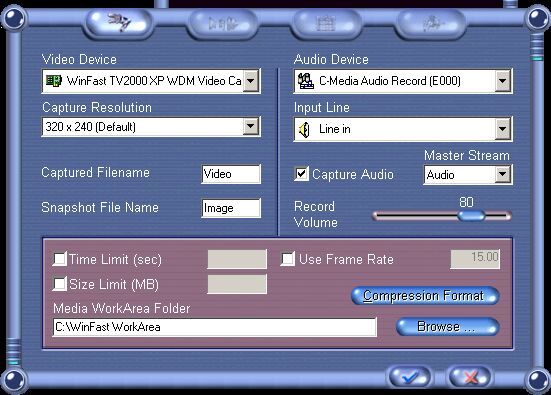The width and height of the screenshot is (551, 395).
Task: Expand the Video Device dropdown
Action: [x=251, y=81]
